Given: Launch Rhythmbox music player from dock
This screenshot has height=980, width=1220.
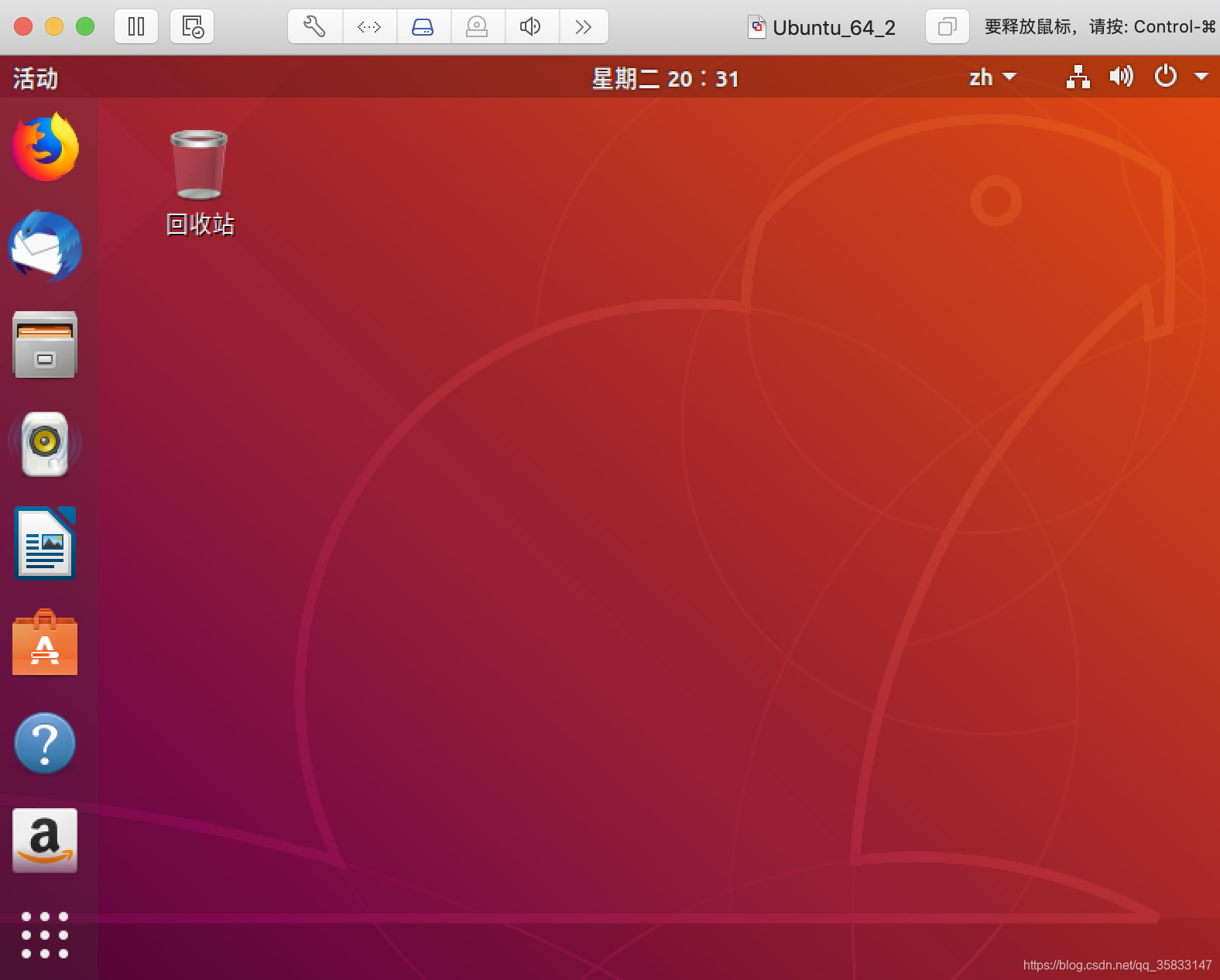Looking at the screenshot, I should (45, 444).
